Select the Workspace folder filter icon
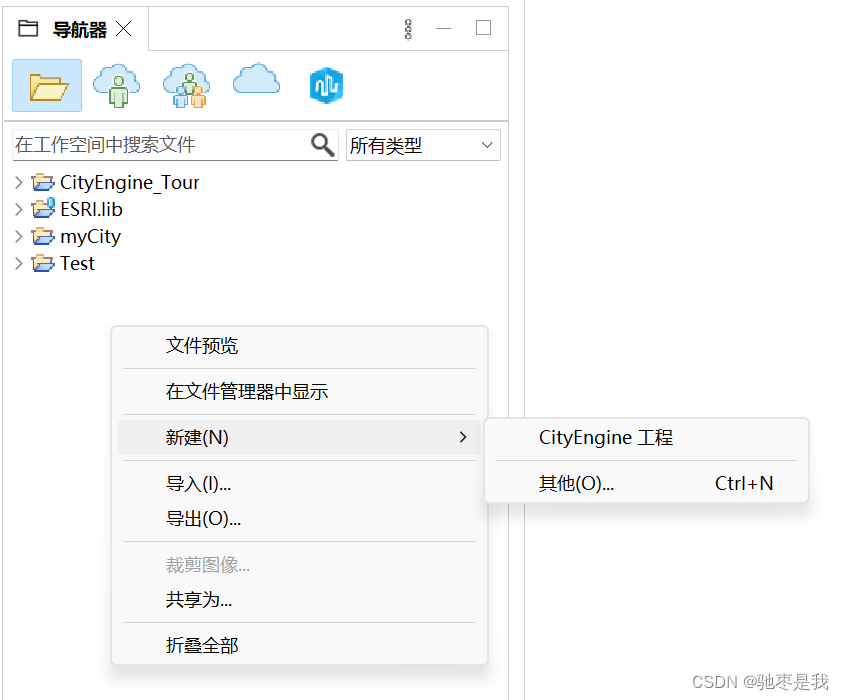 [x=46, y=86]
